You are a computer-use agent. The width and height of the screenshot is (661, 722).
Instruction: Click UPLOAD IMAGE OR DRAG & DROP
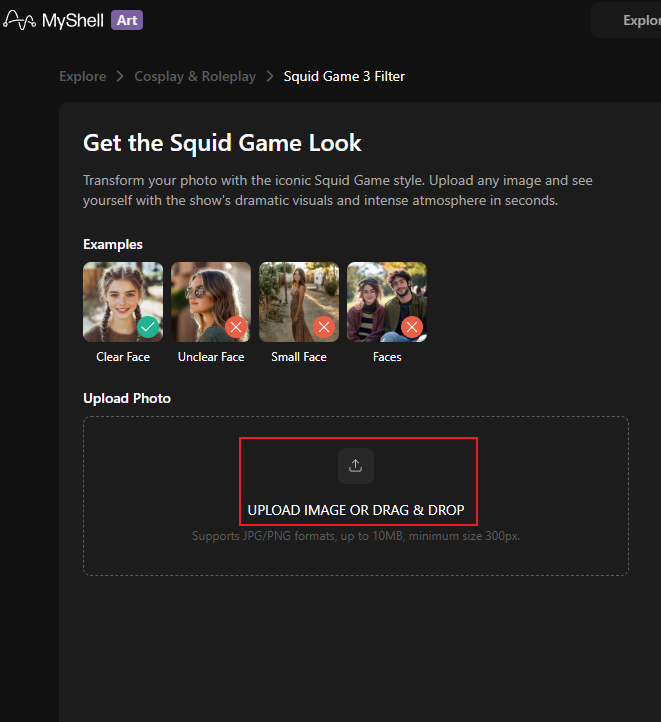click(356, 510)
